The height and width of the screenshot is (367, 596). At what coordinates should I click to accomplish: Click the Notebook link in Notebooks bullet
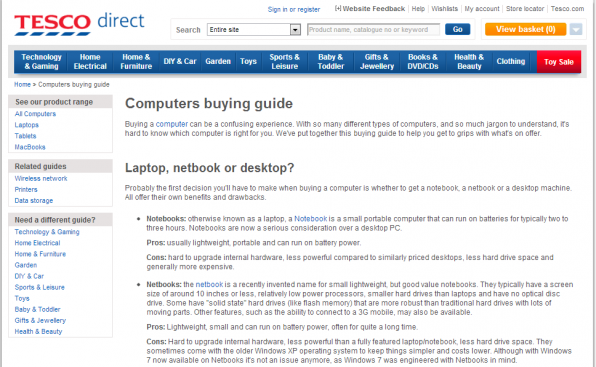(x=311, y=219)
